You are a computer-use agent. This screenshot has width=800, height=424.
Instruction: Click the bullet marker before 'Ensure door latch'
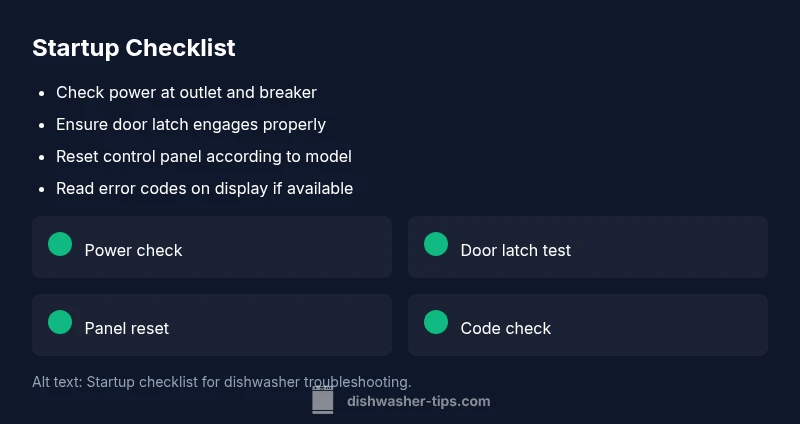41,125
